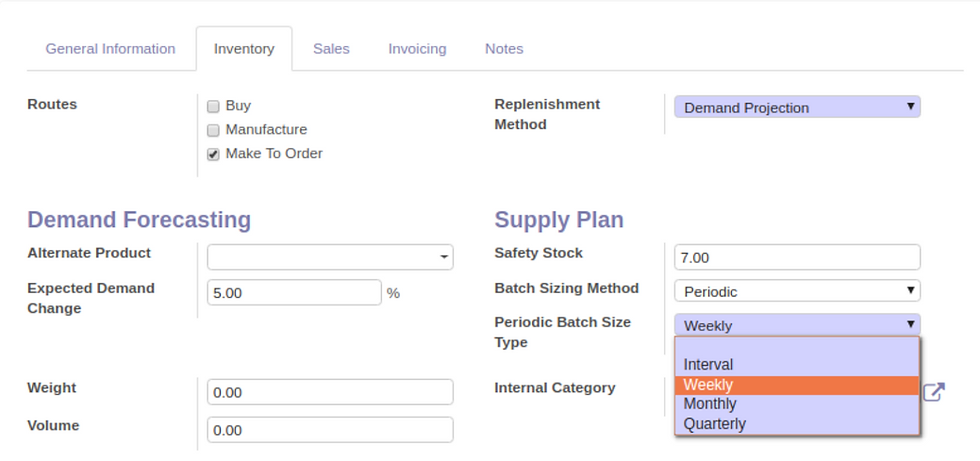Switch to the General Information tab

click(x=111, y=49)
